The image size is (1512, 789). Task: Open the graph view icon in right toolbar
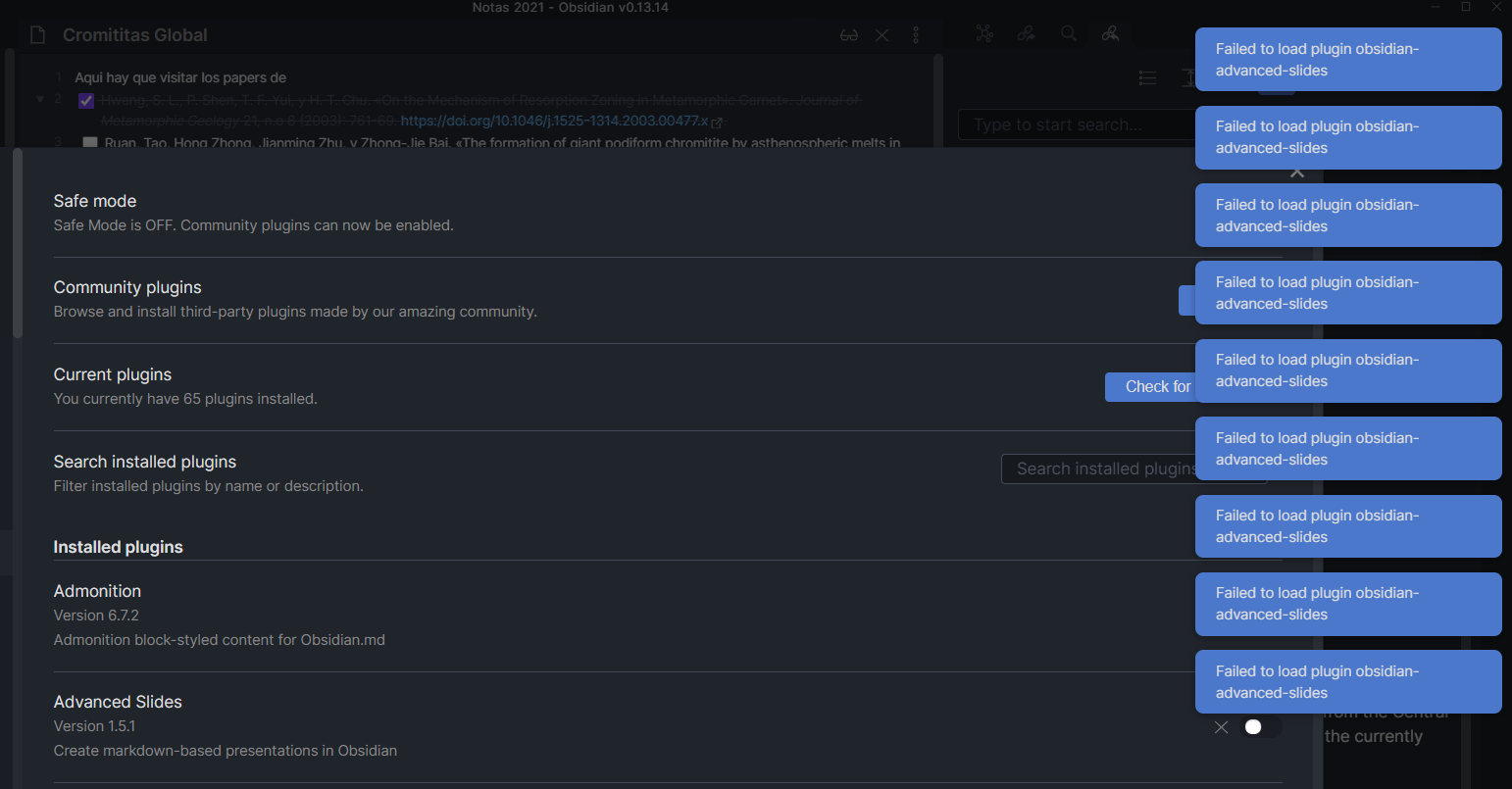[984, 34]
